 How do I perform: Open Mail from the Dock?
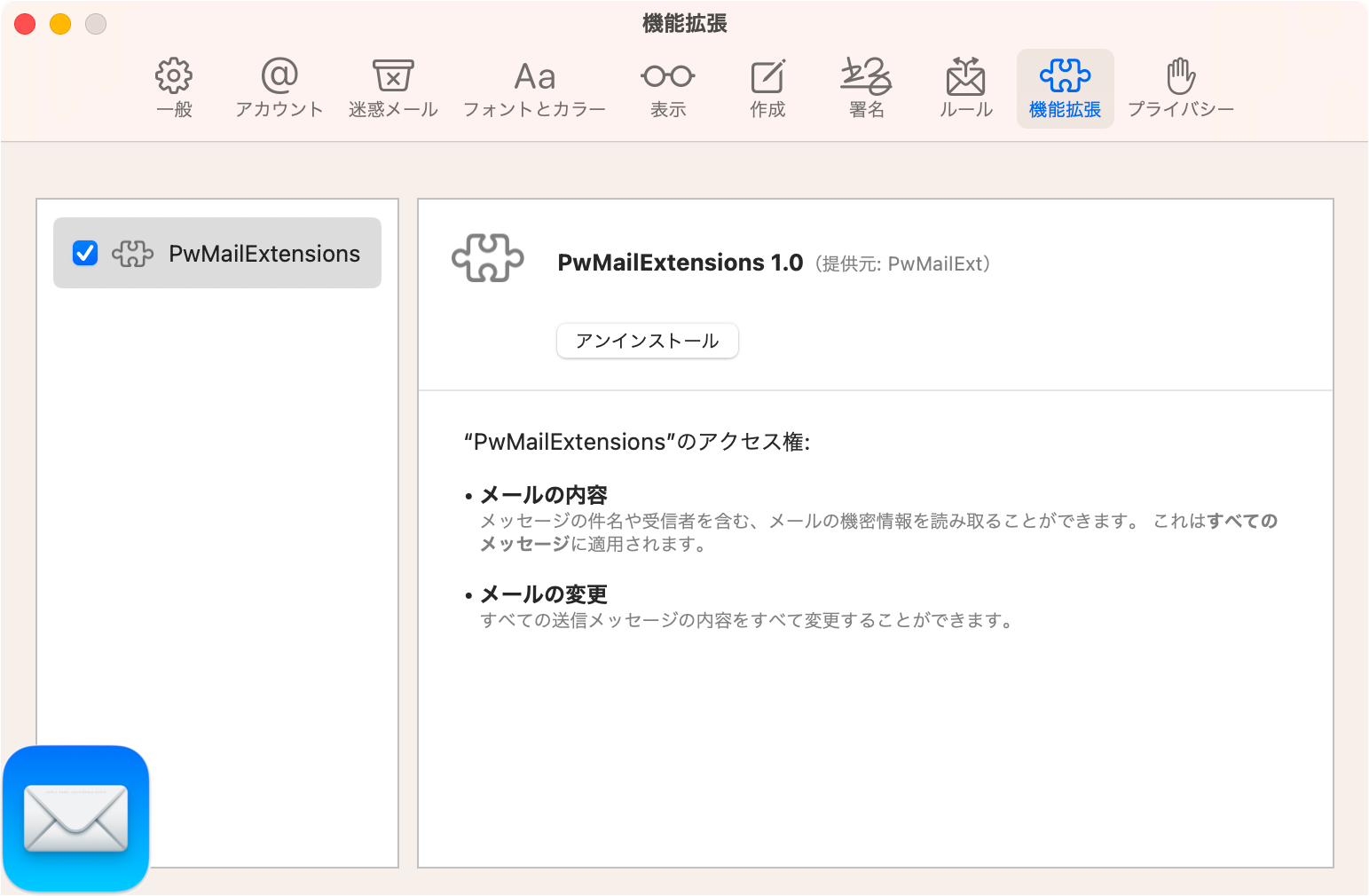tap(75, 817)
